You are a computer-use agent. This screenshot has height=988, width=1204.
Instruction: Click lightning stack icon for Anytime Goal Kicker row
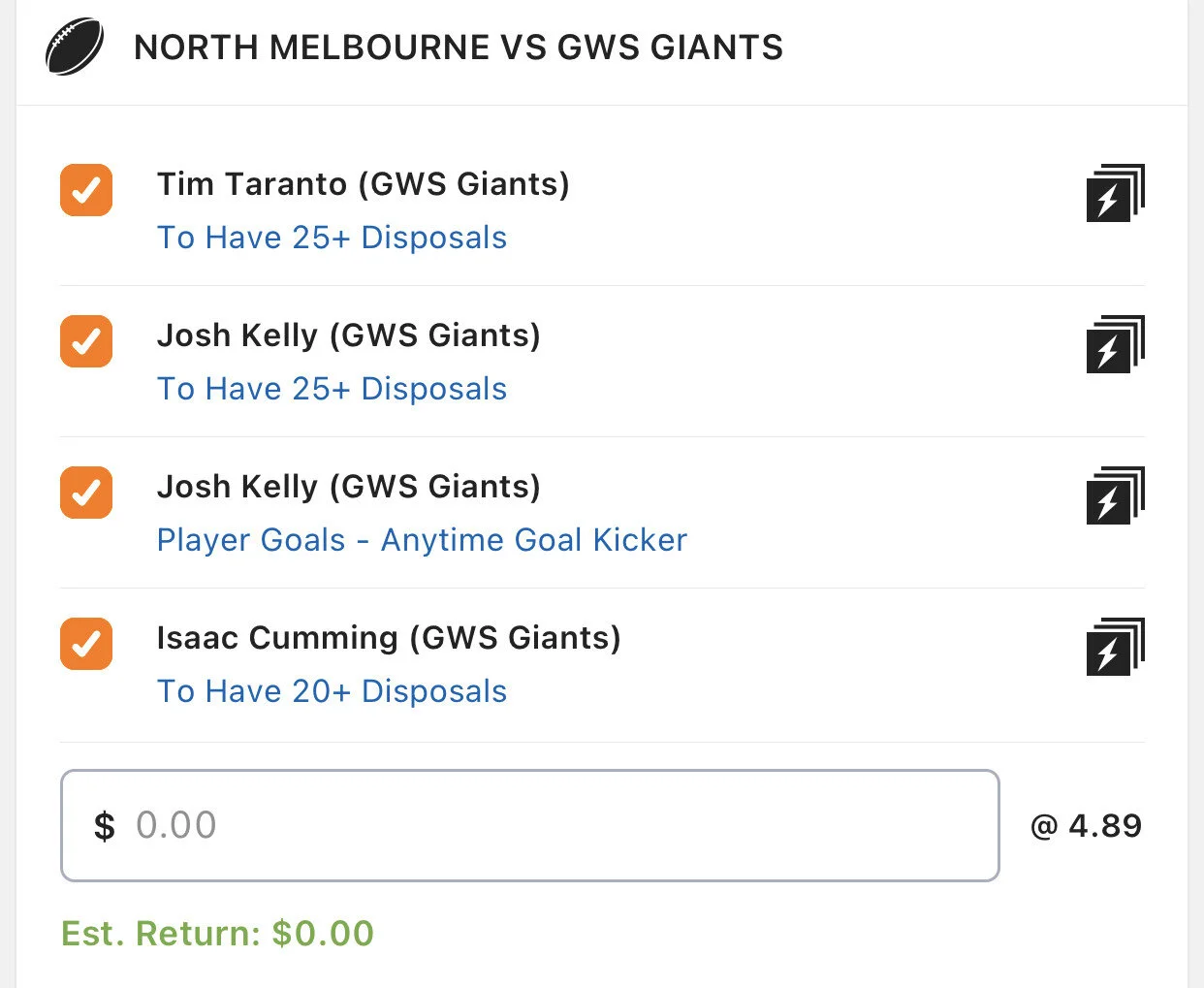pyautogui.click(x=1115, y=495)
